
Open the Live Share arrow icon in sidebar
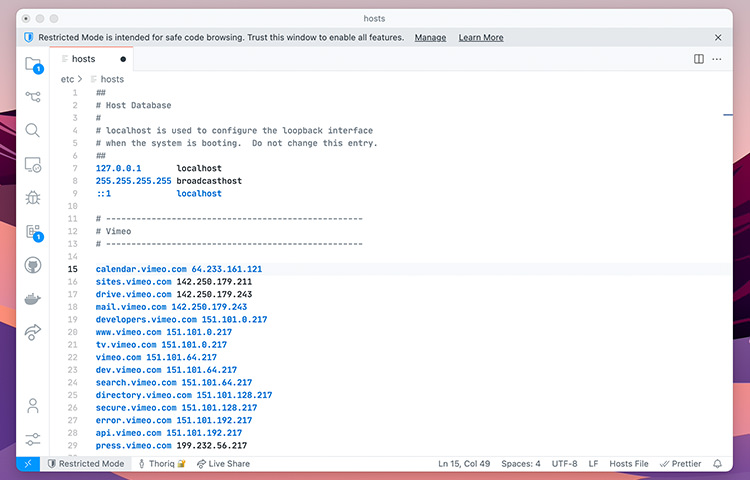33,332
